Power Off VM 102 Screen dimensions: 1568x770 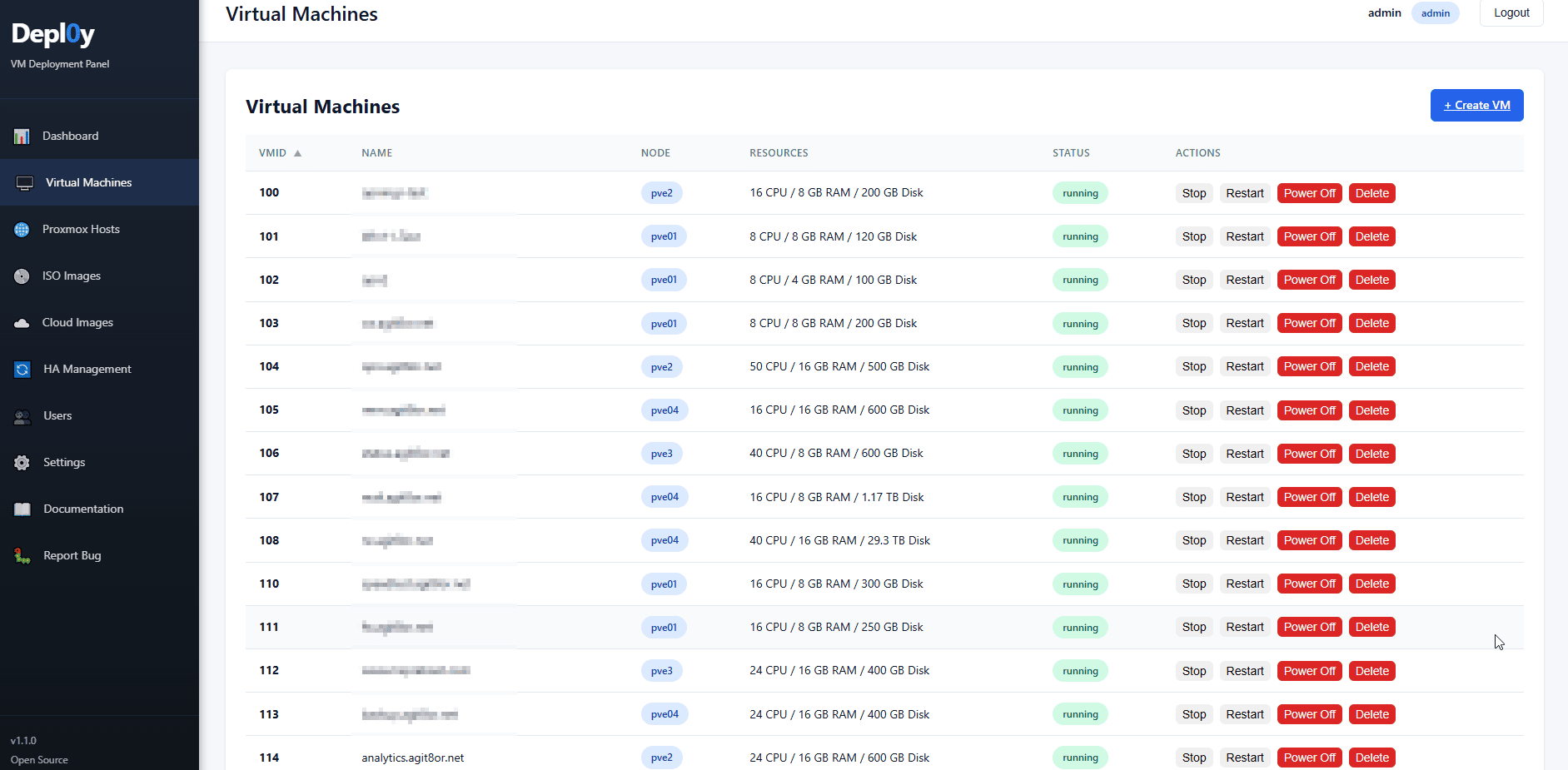point(1309,280)
